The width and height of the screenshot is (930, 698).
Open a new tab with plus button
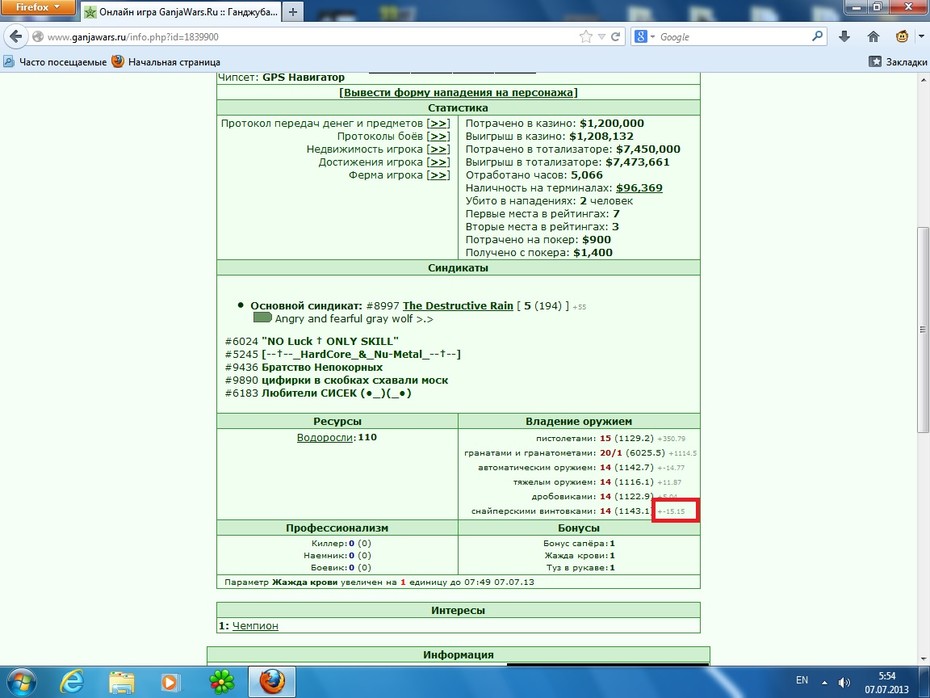click(x=293, y=12)
